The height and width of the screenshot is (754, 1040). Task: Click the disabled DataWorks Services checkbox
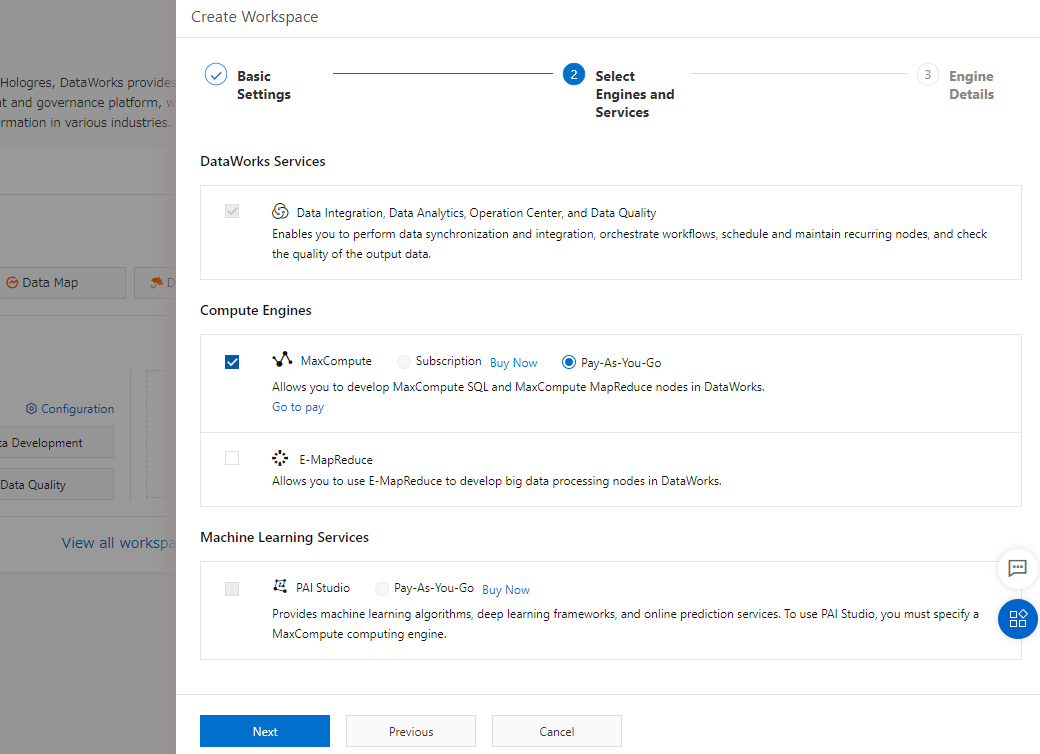coord(231,212)
